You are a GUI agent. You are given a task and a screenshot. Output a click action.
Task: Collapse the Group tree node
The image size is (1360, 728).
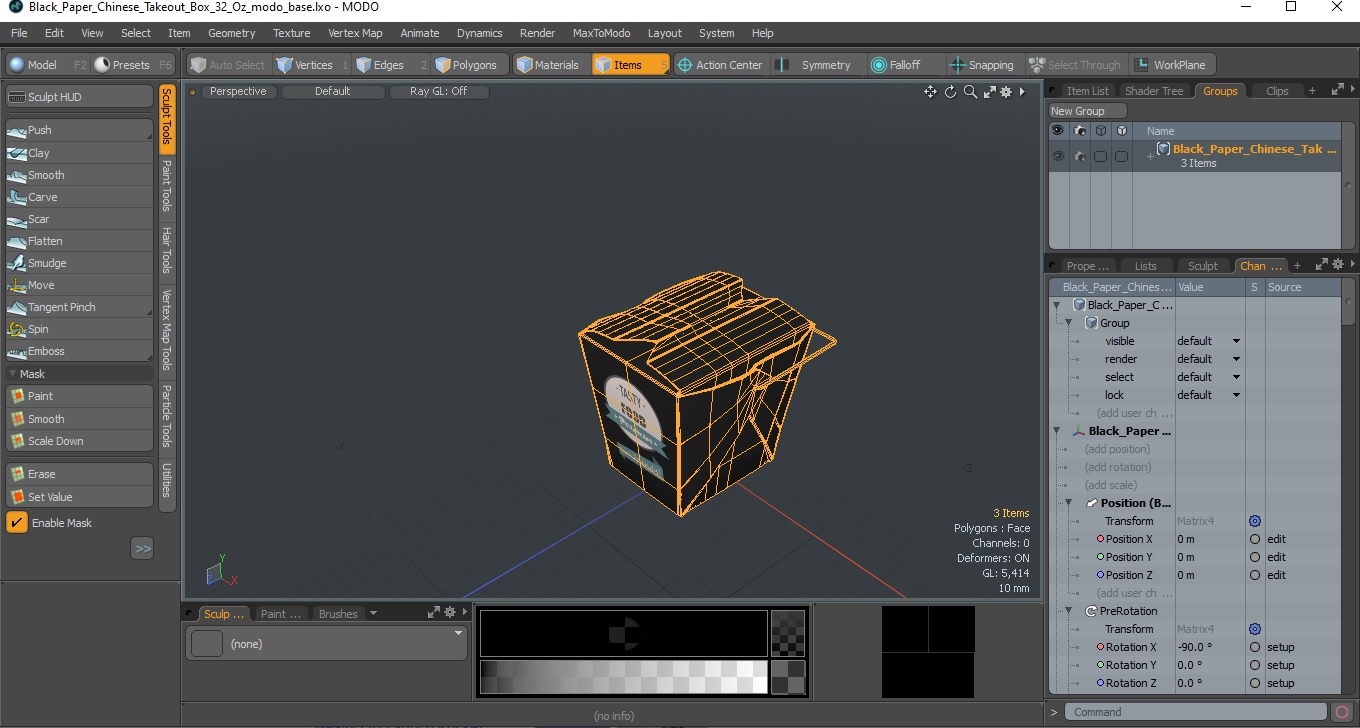(x=1069, y=323)
